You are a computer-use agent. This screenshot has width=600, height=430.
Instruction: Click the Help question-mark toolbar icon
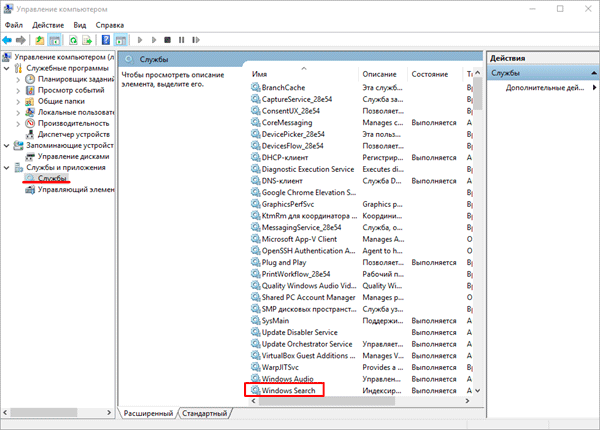(x=105, y=40)
